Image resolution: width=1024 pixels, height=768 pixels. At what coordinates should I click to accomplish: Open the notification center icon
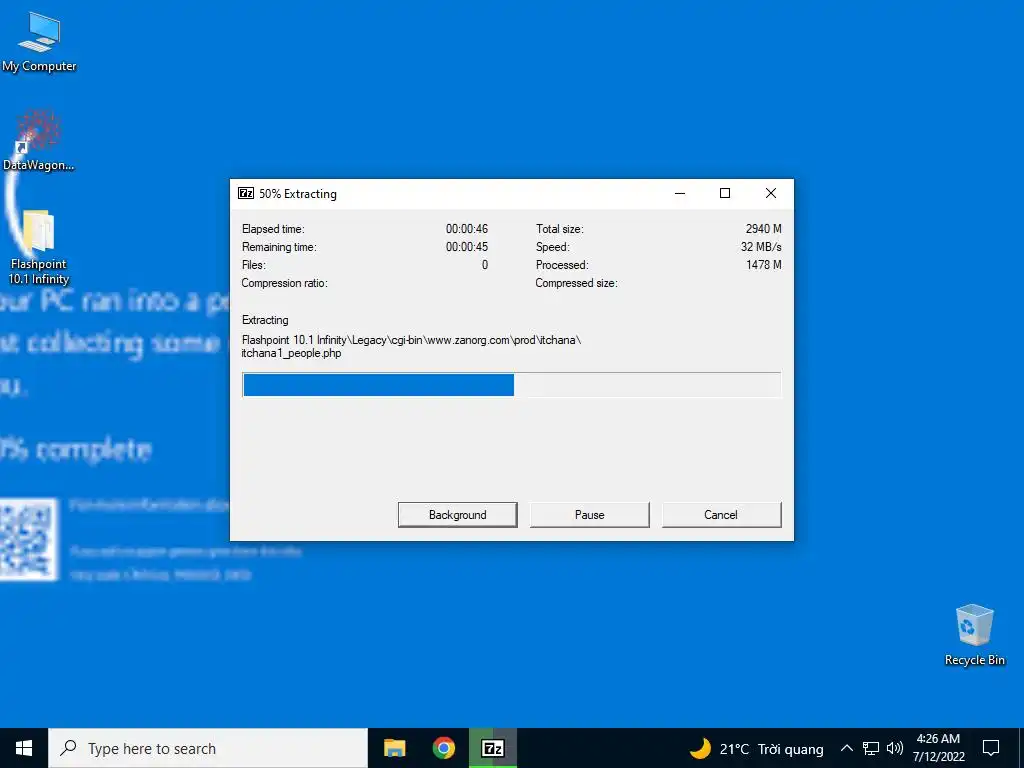tap(991, 748)
